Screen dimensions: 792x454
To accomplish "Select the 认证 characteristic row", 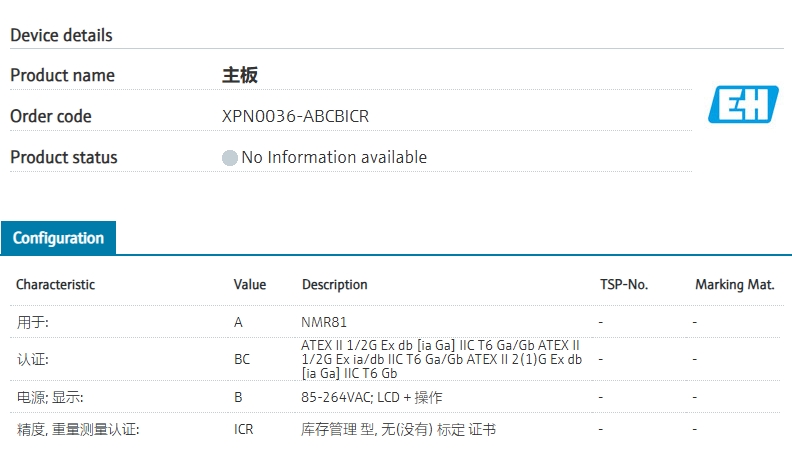I will [33, 358].
